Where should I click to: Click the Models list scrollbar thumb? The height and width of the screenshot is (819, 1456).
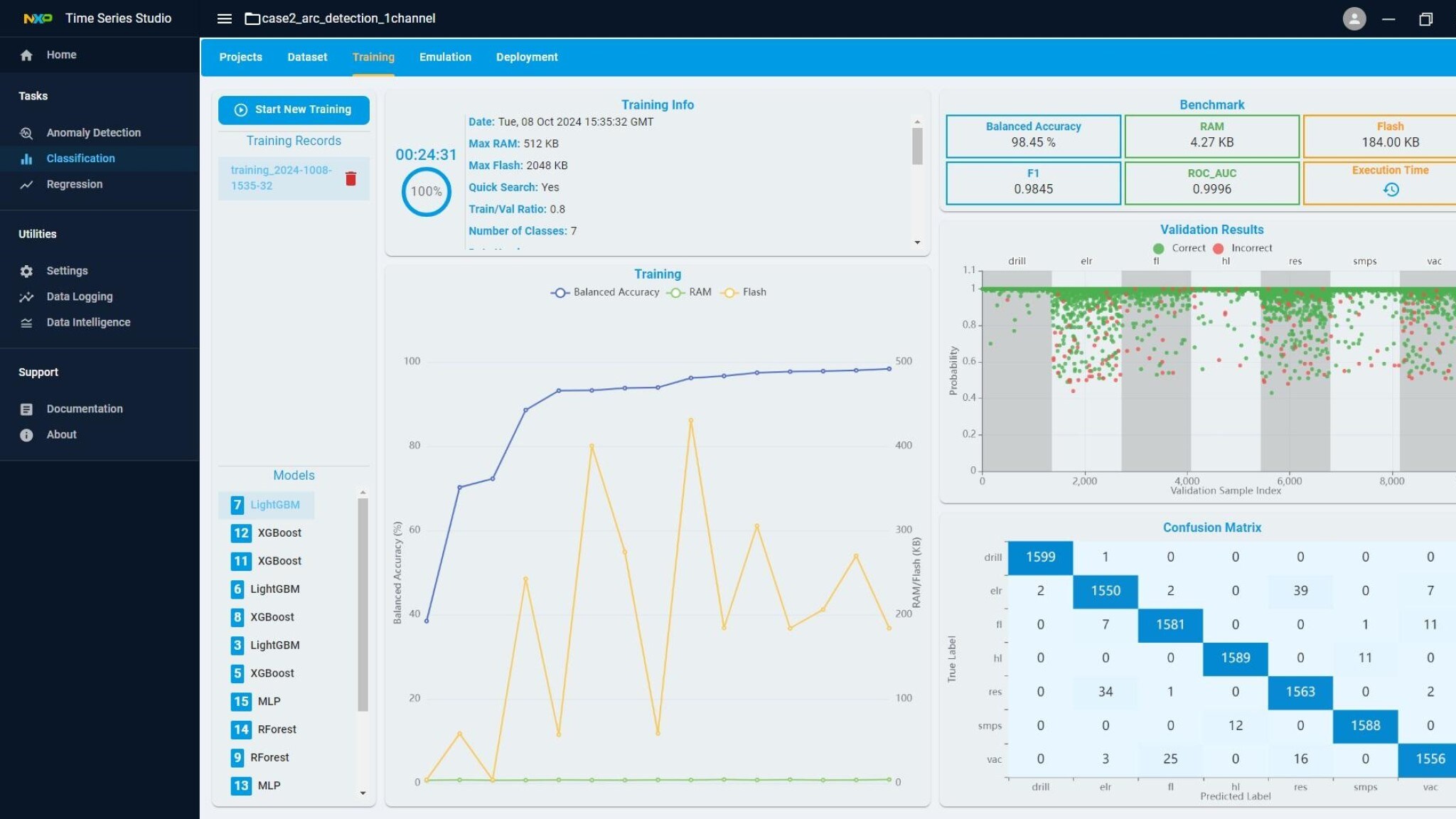tap(363, 604)
